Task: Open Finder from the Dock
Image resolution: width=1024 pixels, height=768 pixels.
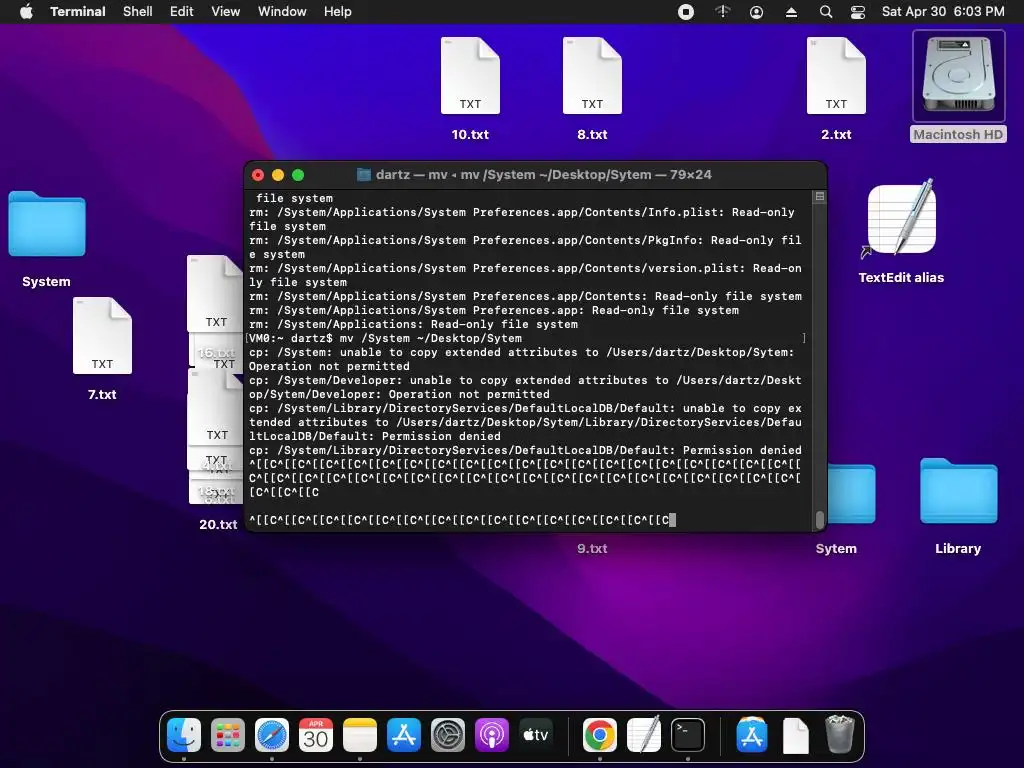Action: click(x=184, y=735)
